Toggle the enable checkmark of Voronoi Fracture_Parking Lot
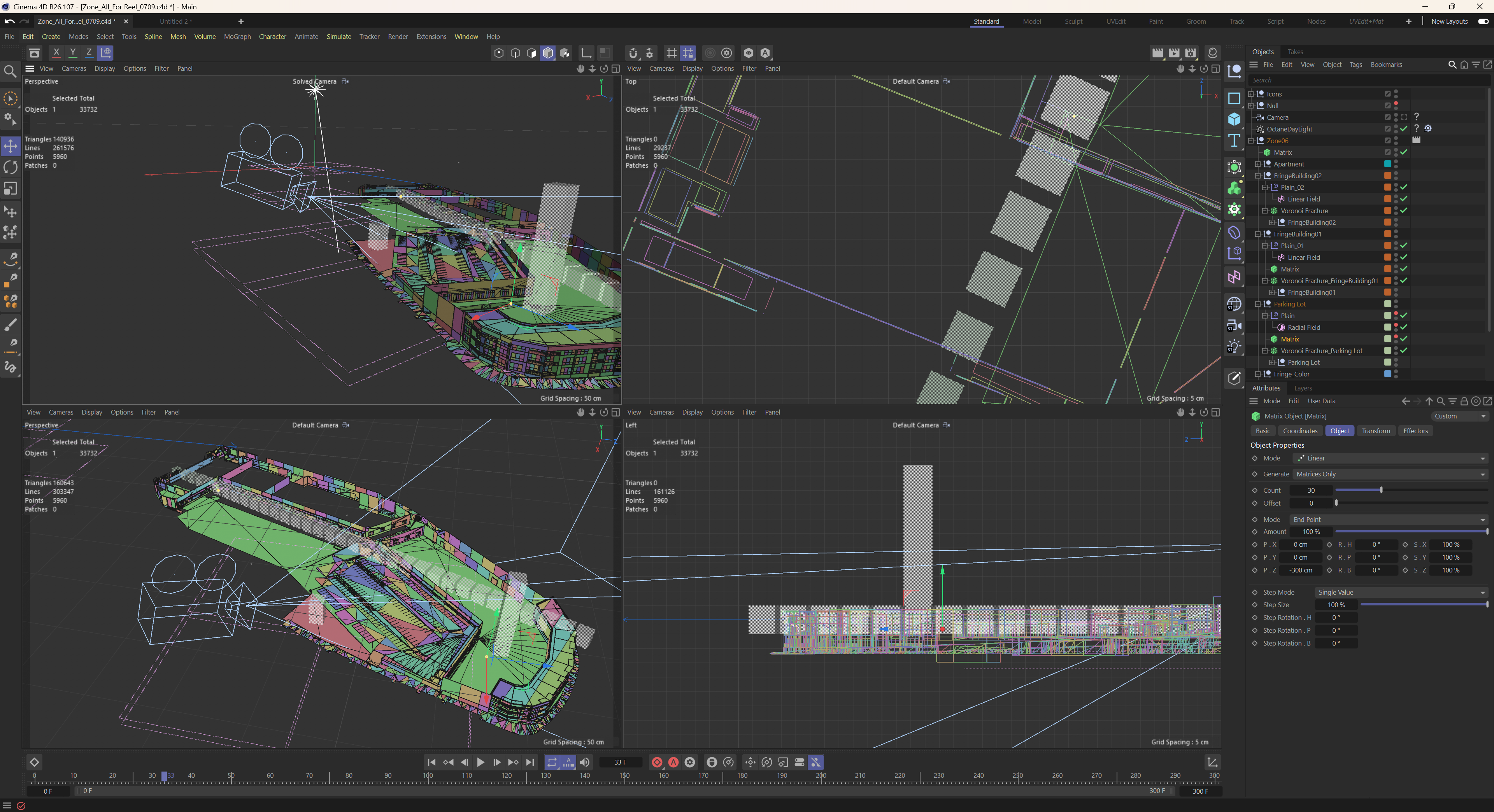Screen dimensions: 1494x812 [x=1403, y=351]
